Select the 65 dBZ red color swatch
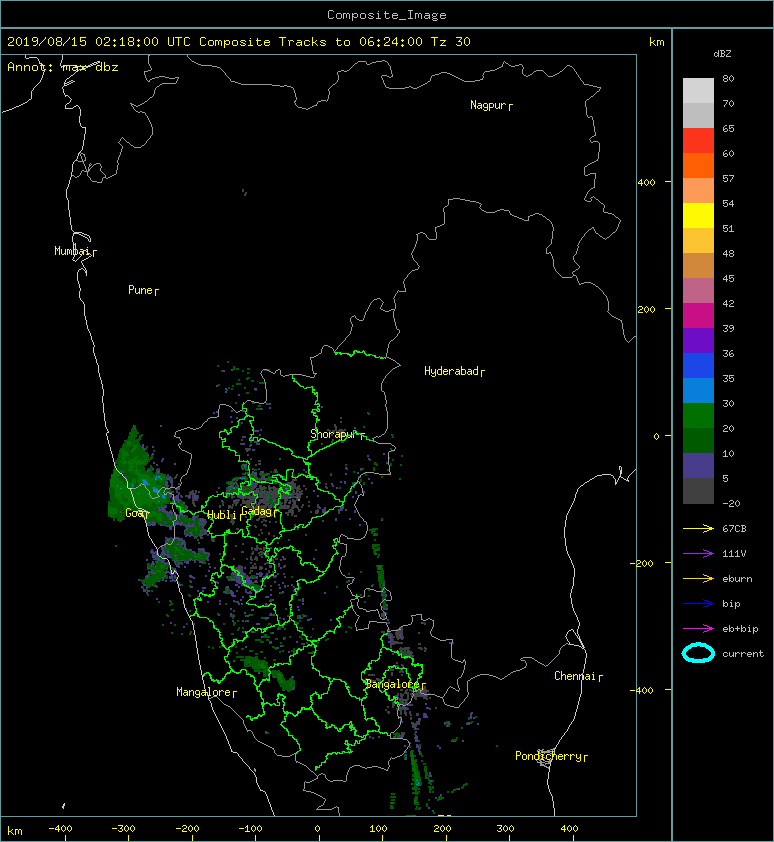Image resolution: width=774 pixels, height=842 pixels. [698, 141]
